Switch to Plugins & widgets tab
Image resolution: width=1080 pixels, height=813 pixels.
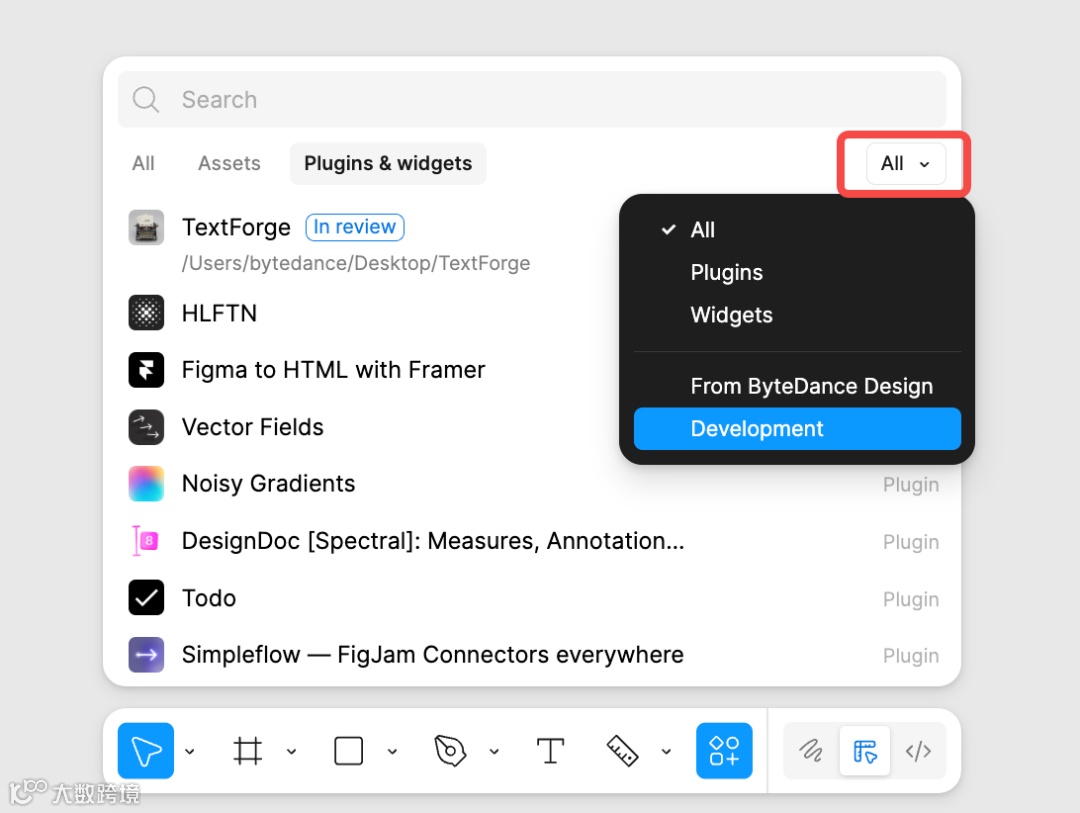[x=388, y=164]
